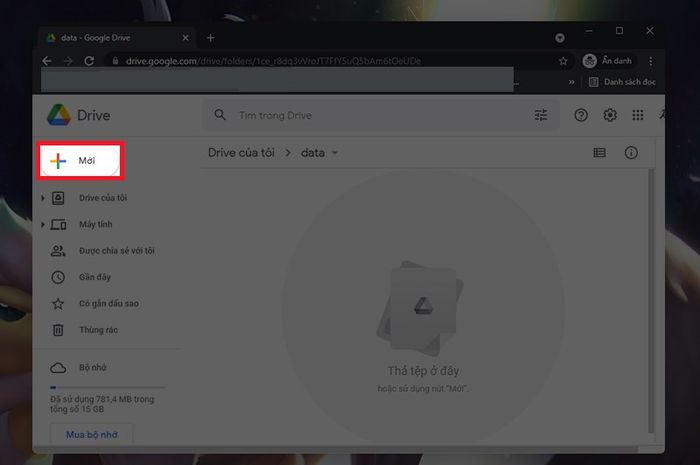Click the lock site info icon
Image resolution: width=700 pixels, height=465 pixels.
pos(116,61)
